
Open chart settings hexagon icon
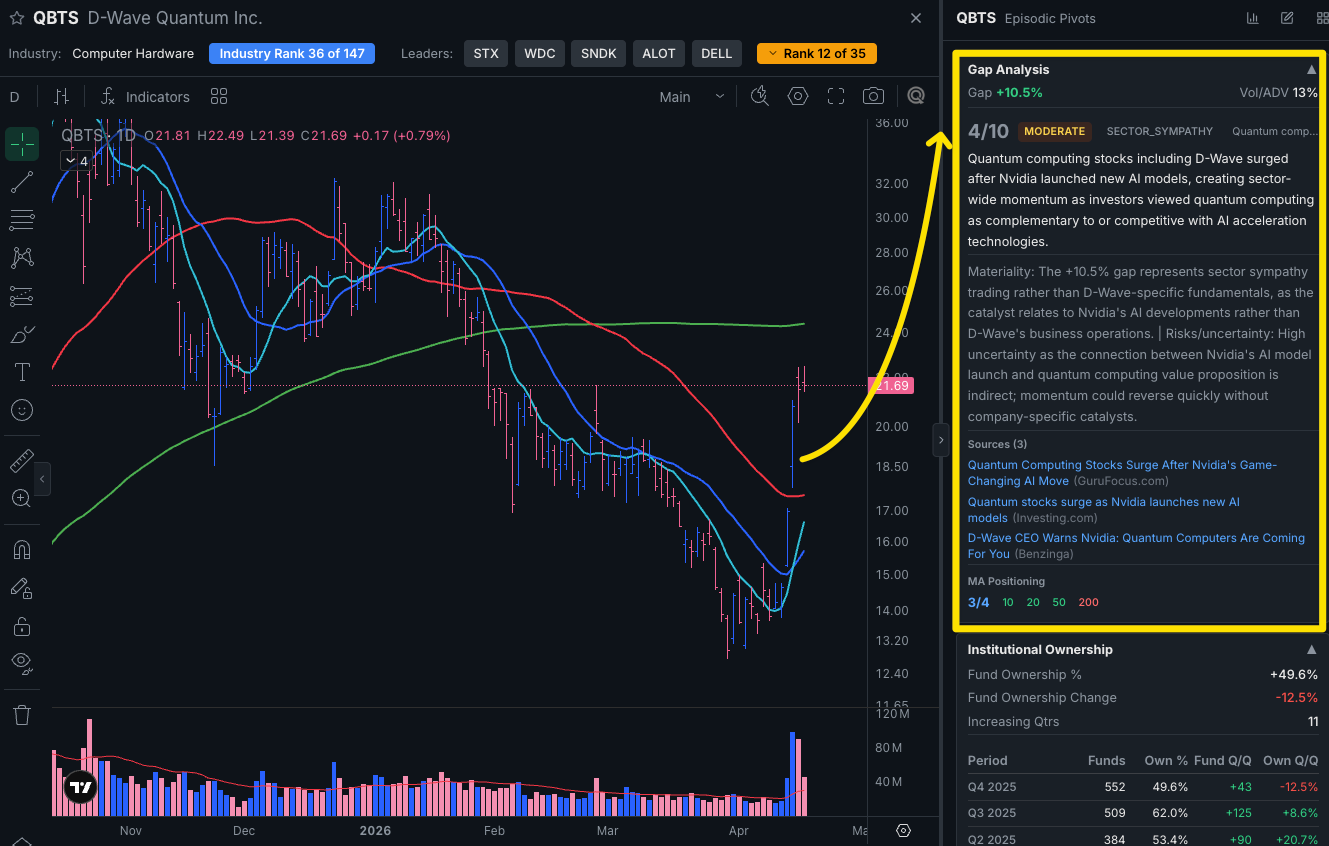click(x=798, y=96)
